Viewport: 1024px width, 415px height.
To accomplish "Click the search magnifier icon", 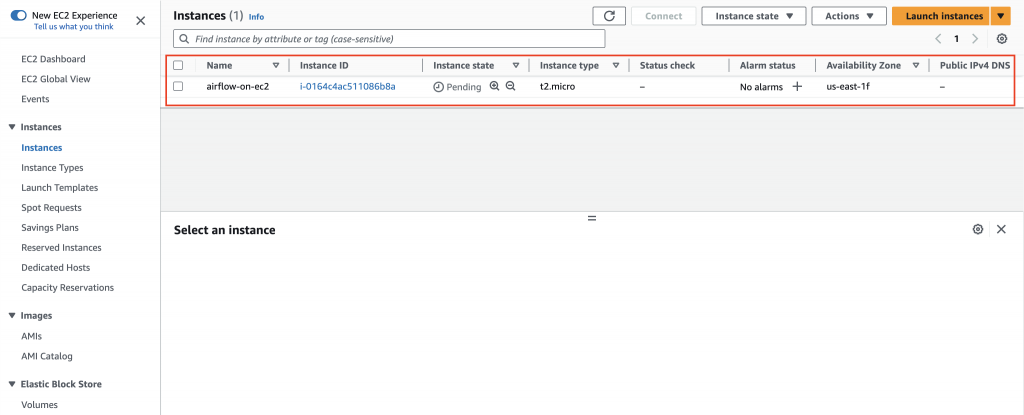I will 185,39.
